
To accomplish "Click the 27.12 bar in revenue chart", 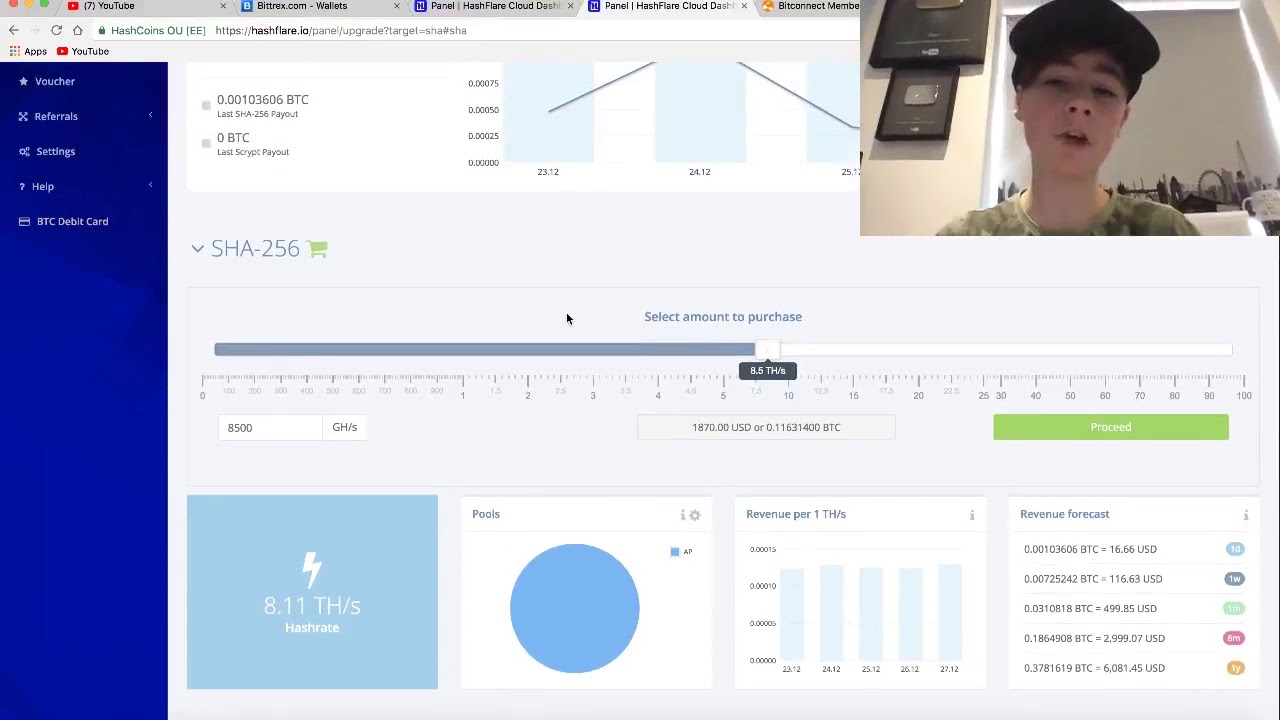I will tap(949, 612).
